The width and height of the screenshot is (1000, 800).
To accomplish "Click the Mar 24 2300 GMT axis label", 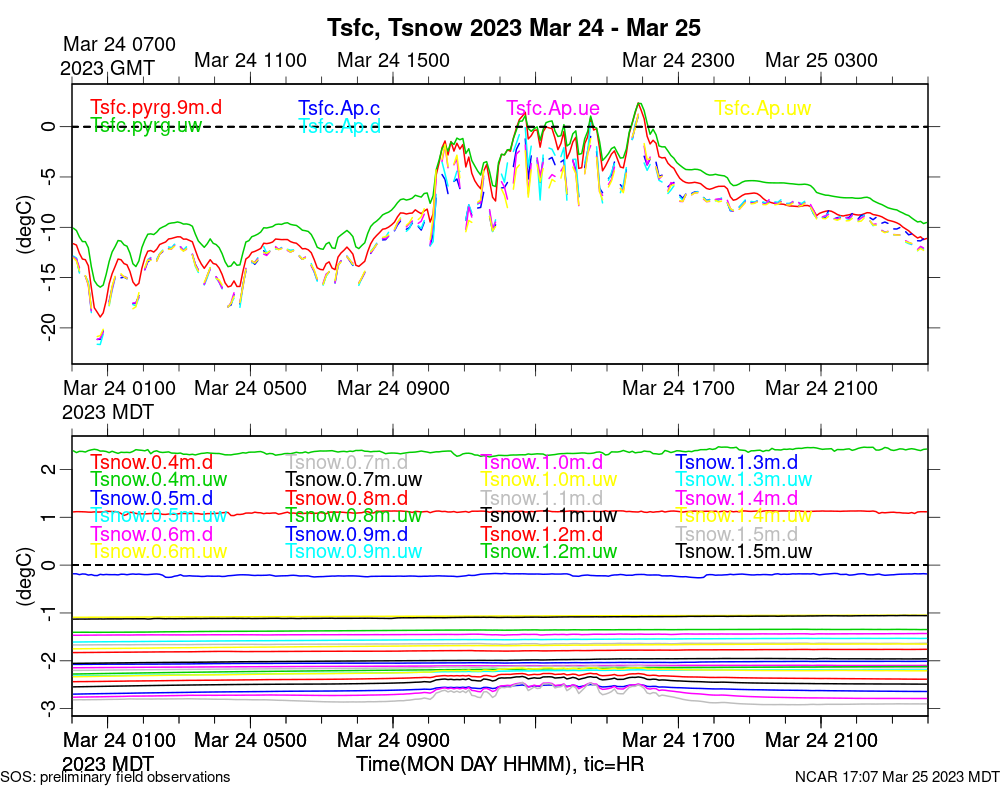I will coord(679,60).
